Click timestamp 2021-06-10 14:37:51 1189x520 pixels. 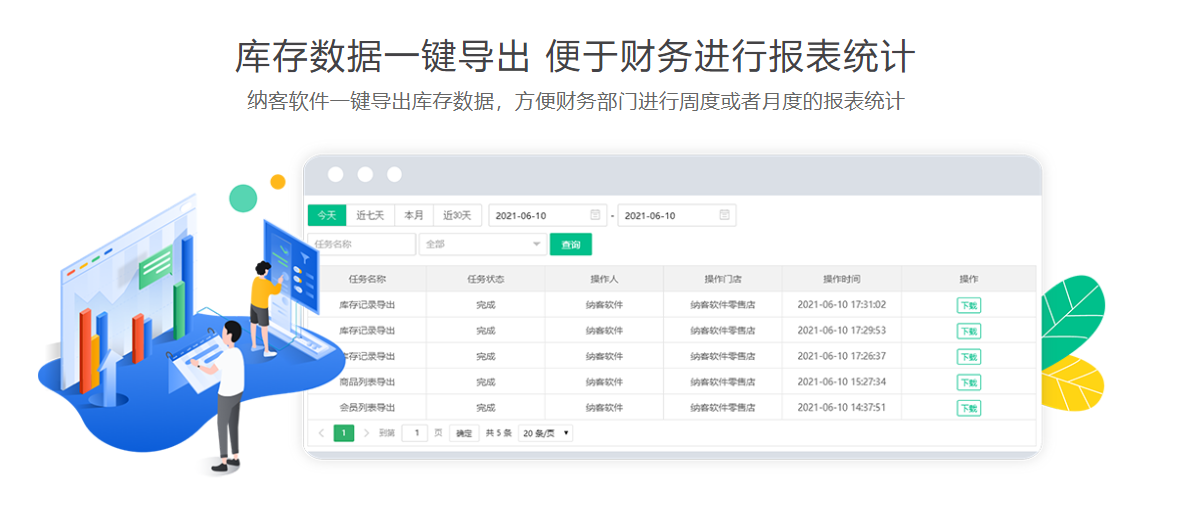click(x=842, y=408)
